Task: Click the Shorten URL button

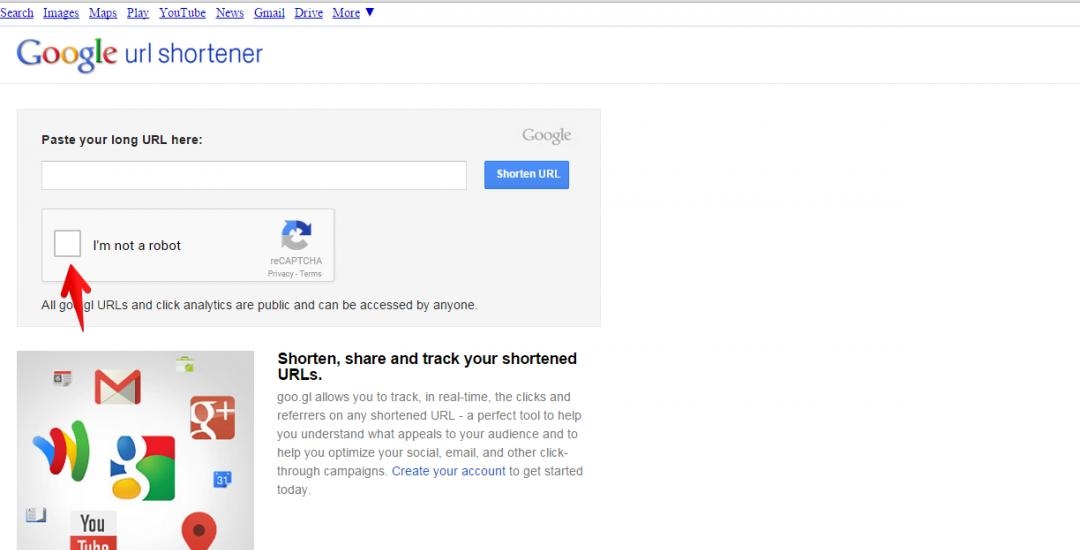Action: coord(527,175)
